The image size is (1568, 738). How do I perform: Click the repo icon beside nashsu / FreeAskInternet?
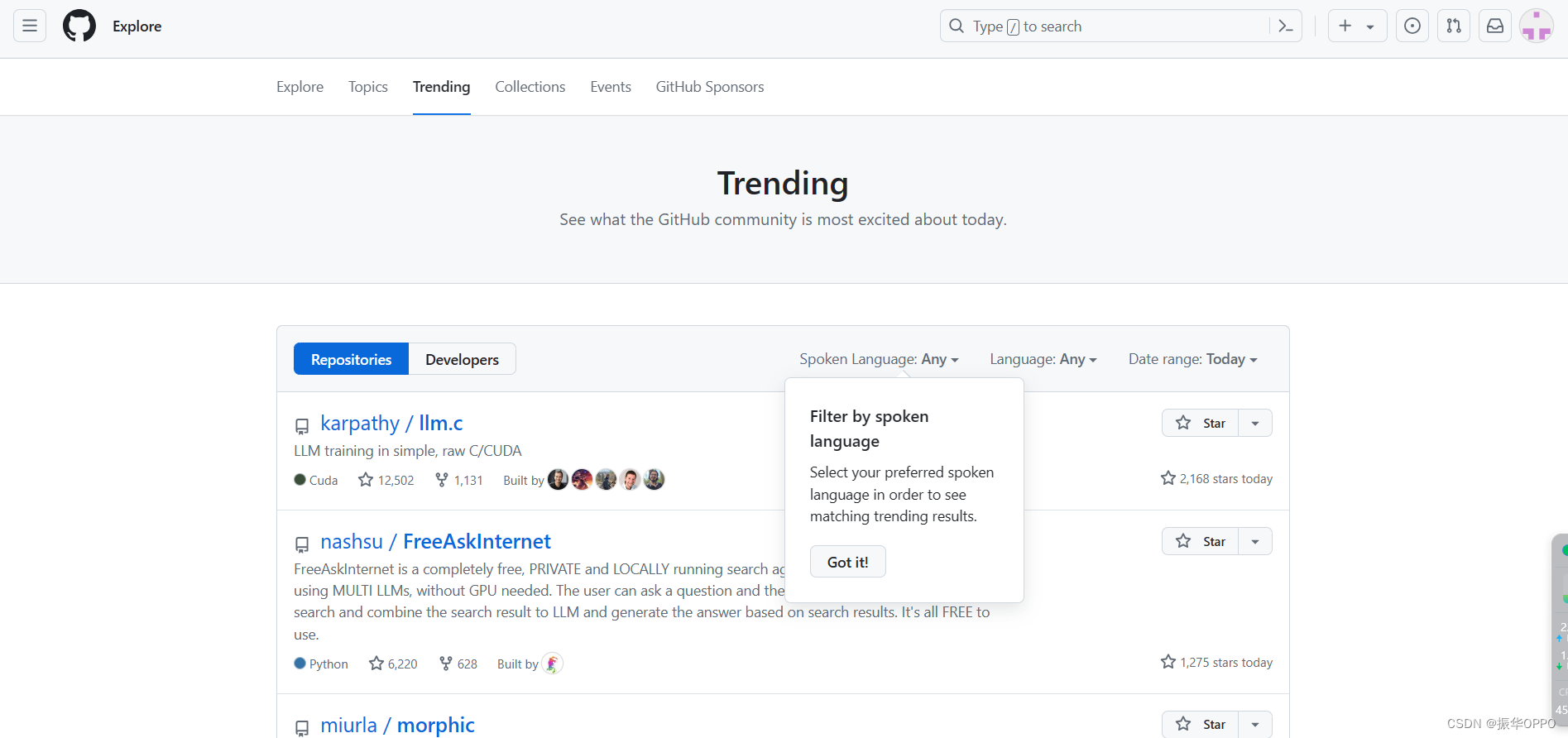pos(302,544)
